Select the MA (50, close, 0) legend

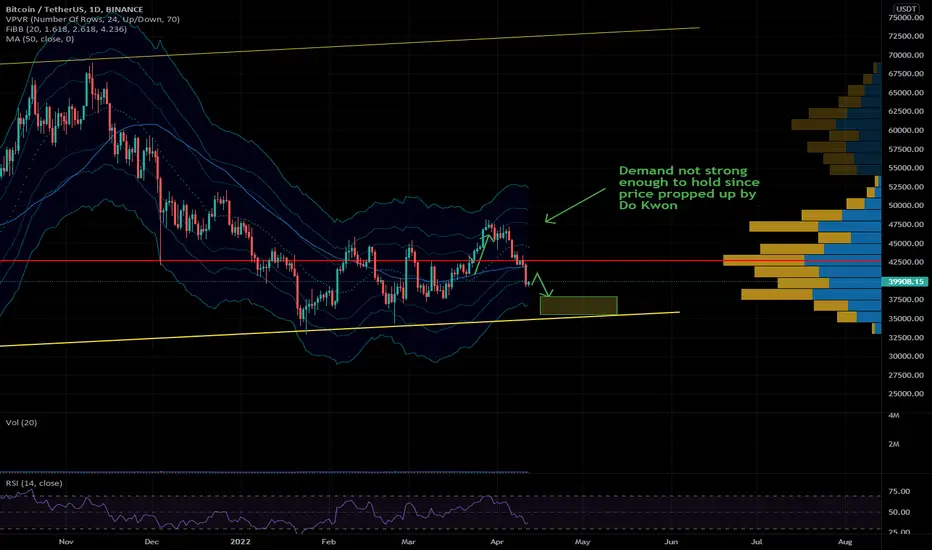40,39
